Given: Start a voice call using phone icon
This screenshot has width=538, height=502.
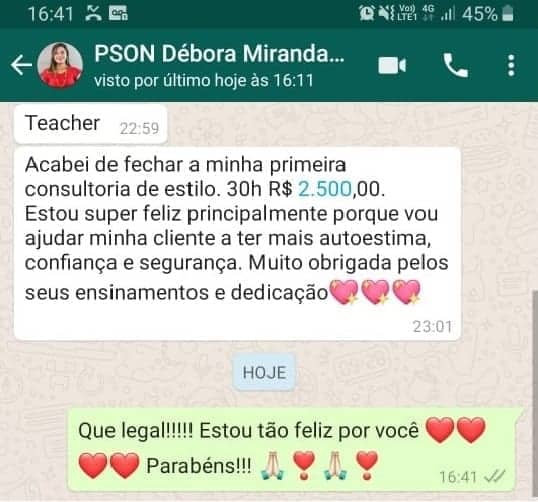Looking at the screenshot, I should click(x=456, y=65).
